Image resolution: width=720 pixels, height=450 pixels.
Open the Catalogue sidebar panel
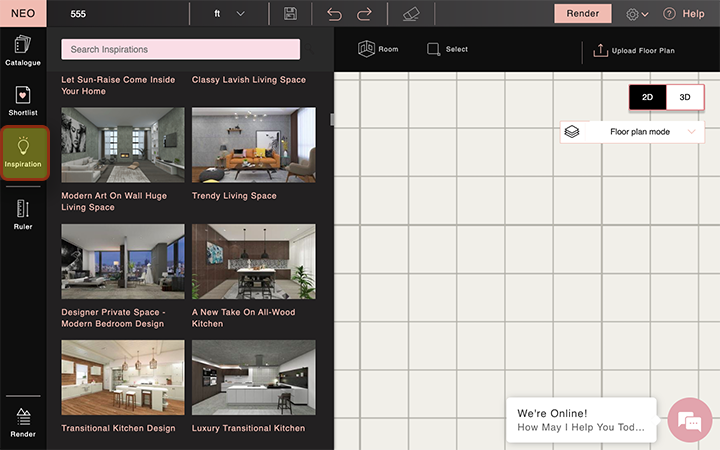point(23,51)
